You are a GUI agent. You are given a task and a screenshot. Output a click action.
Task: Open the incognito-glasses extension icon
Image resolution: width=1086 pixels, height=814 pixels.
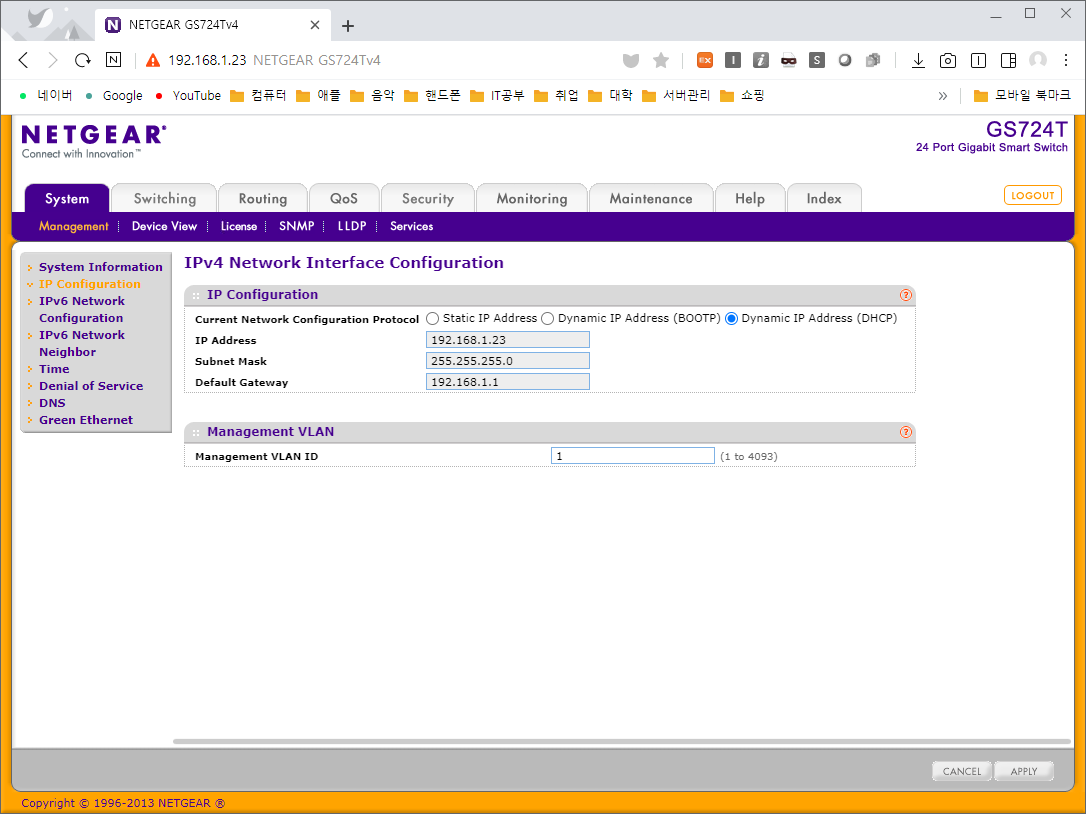click(788, 60)
